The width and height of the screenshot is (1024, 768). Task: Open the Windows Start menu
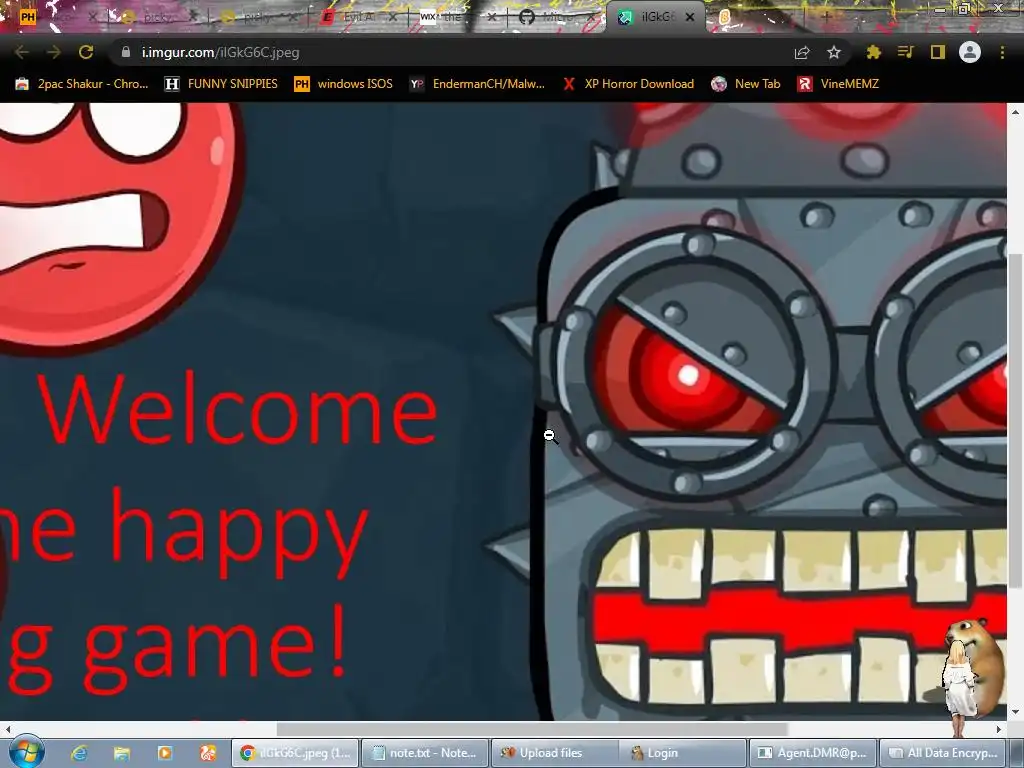(x=26, y=752)
